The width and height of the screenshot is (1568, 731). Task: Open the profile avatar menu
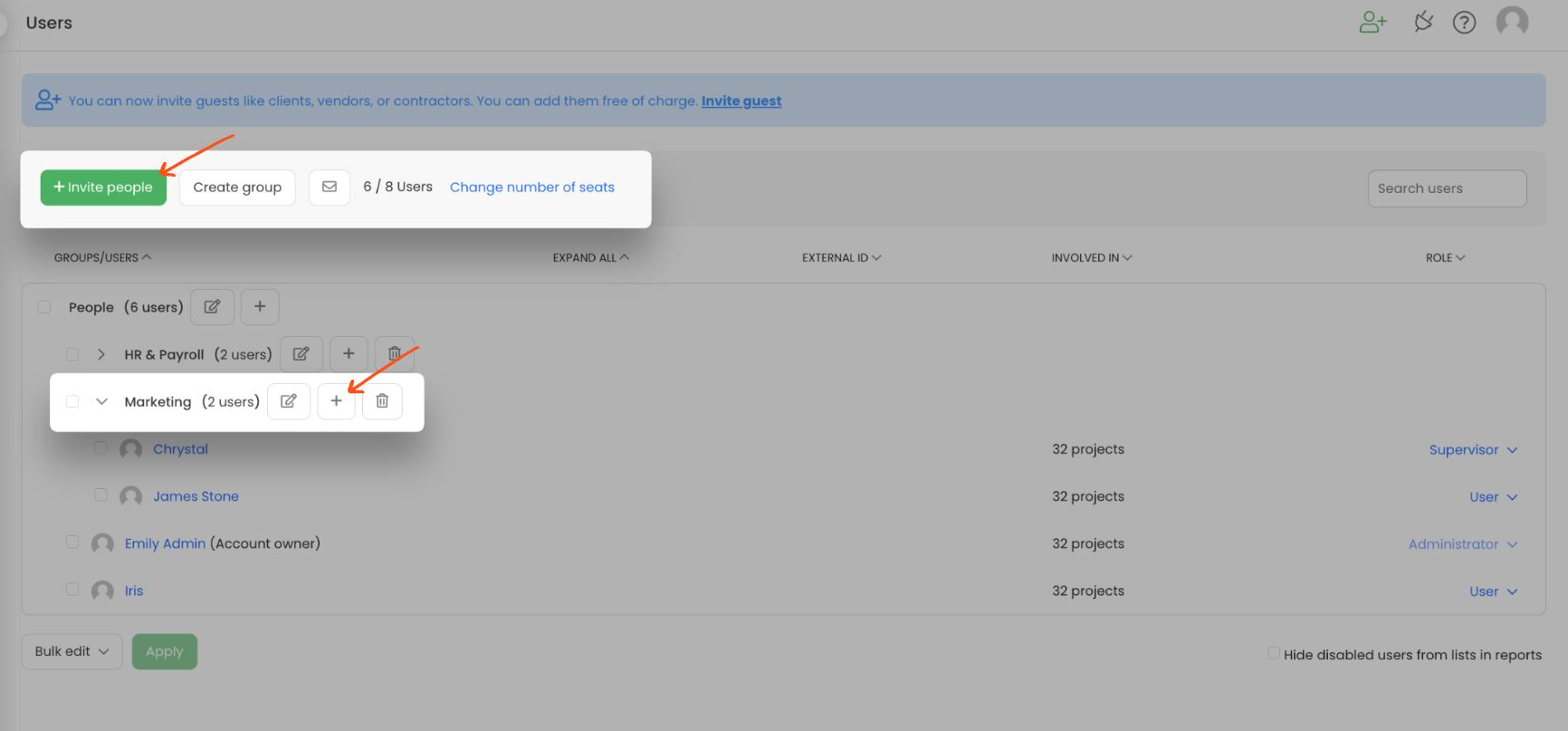[x=1512, y=22]
